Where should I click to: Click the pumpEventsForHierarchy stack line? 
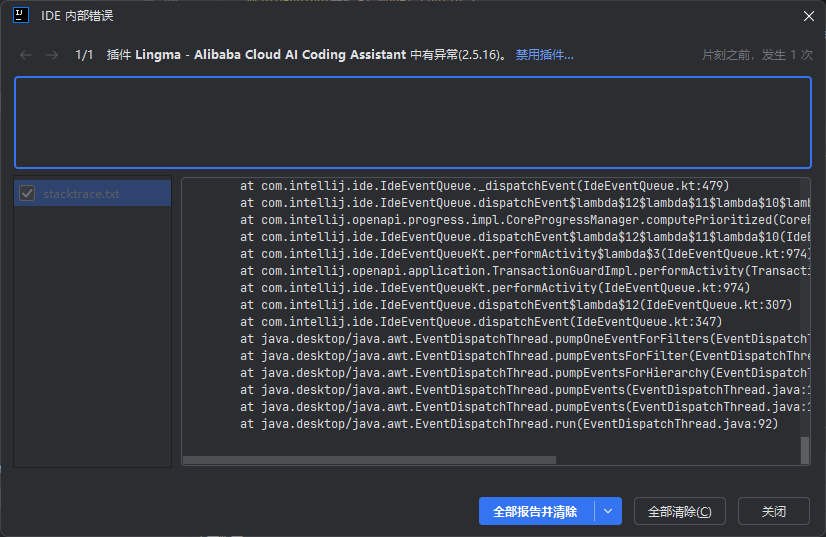[525, 373]
